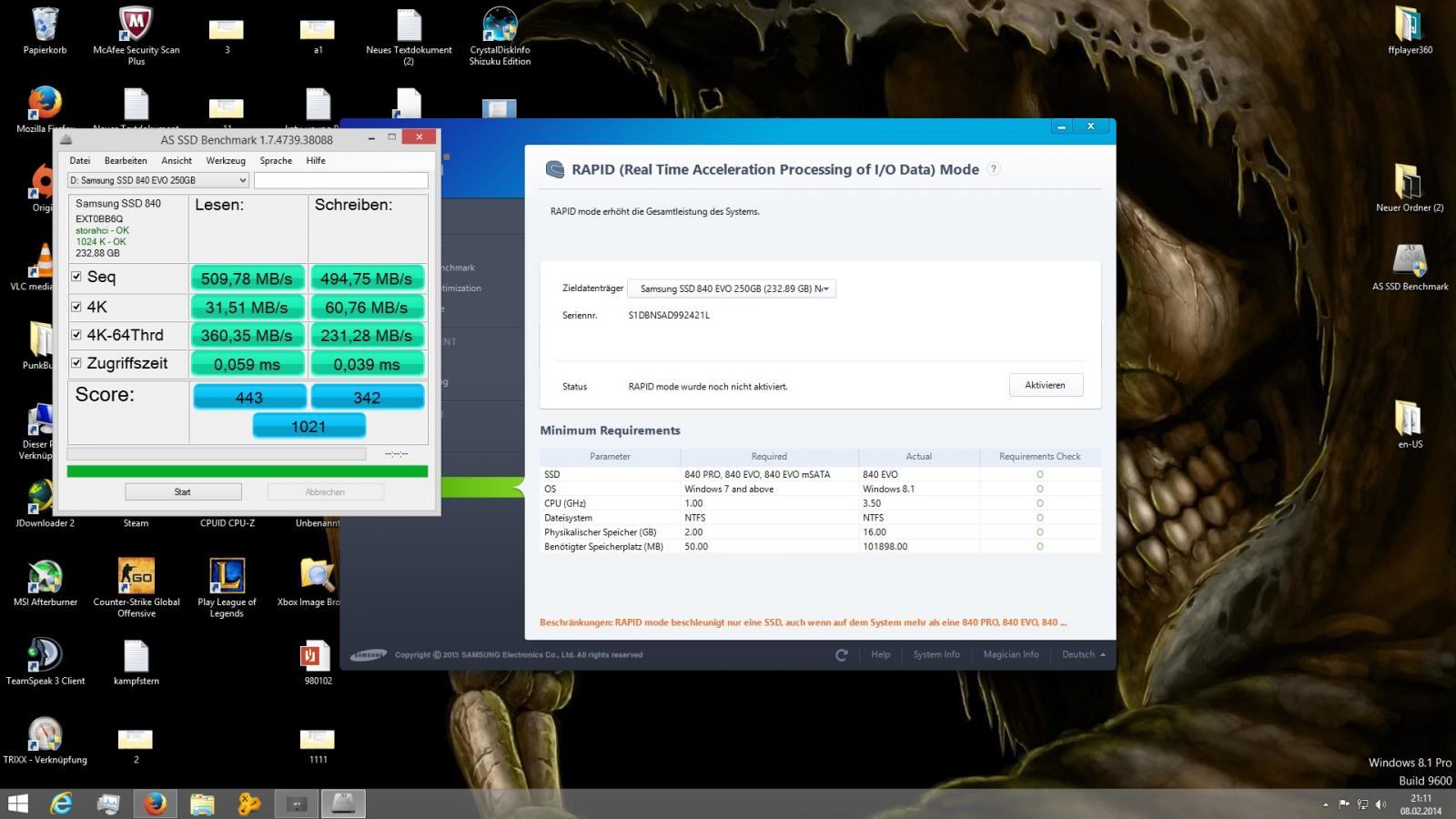Click the volume icon in system tray

tap(1381, 804)
